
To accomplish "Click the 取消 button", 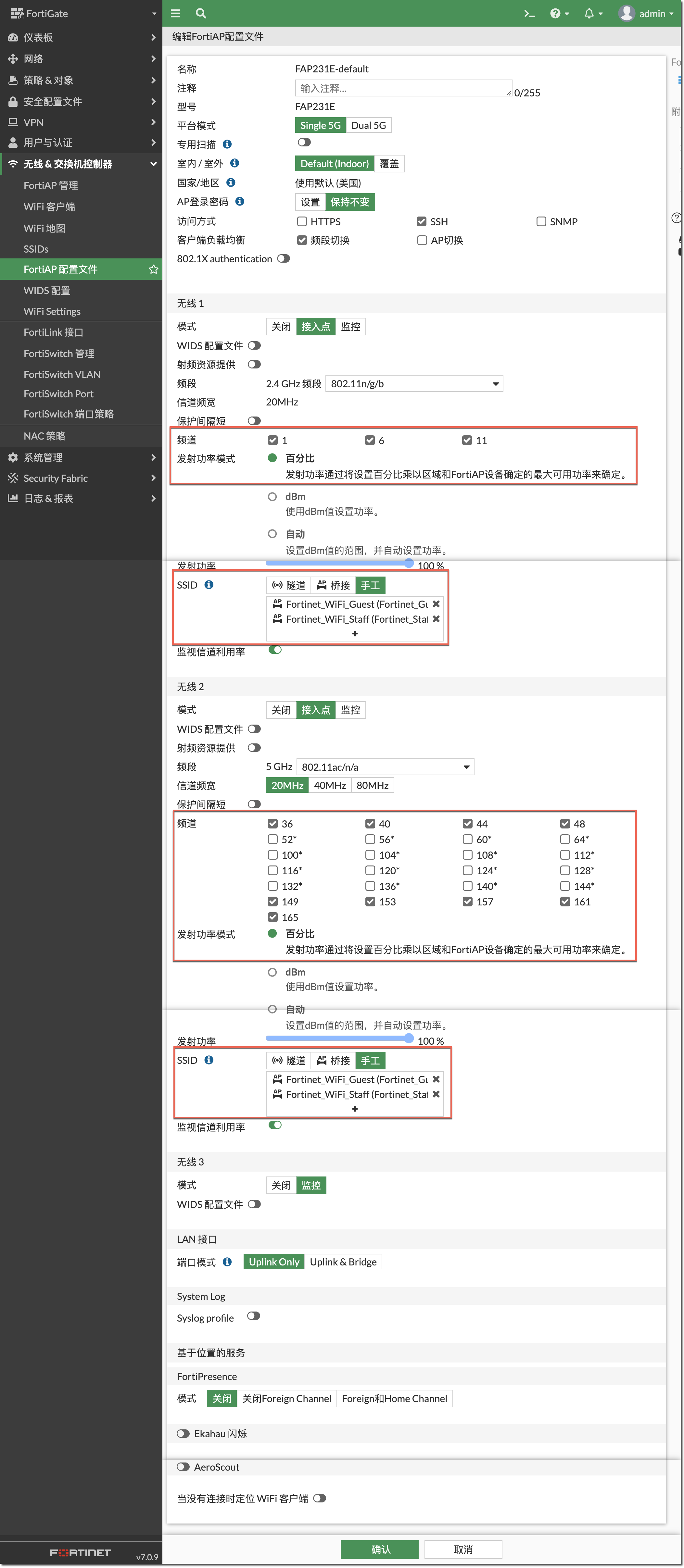I will click(463, 1549).
